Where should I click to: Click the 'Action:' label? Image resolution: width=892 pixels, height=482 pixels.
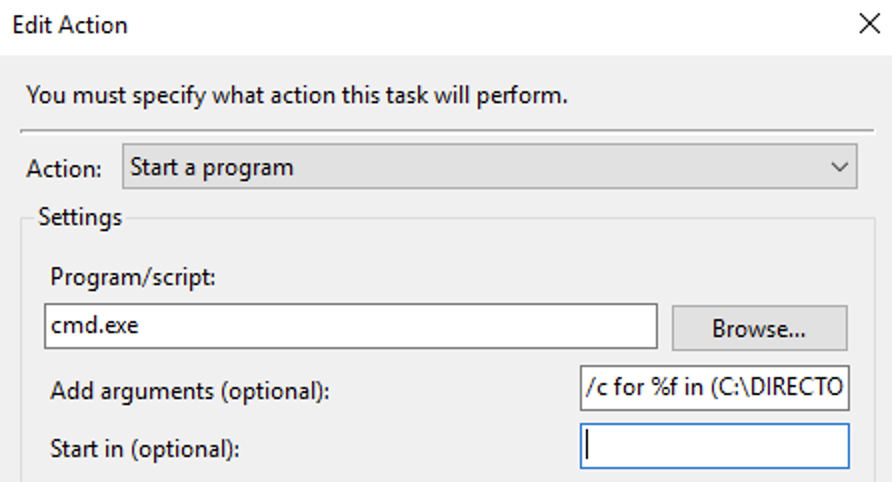pyautogui.click(x=64, y=169)
